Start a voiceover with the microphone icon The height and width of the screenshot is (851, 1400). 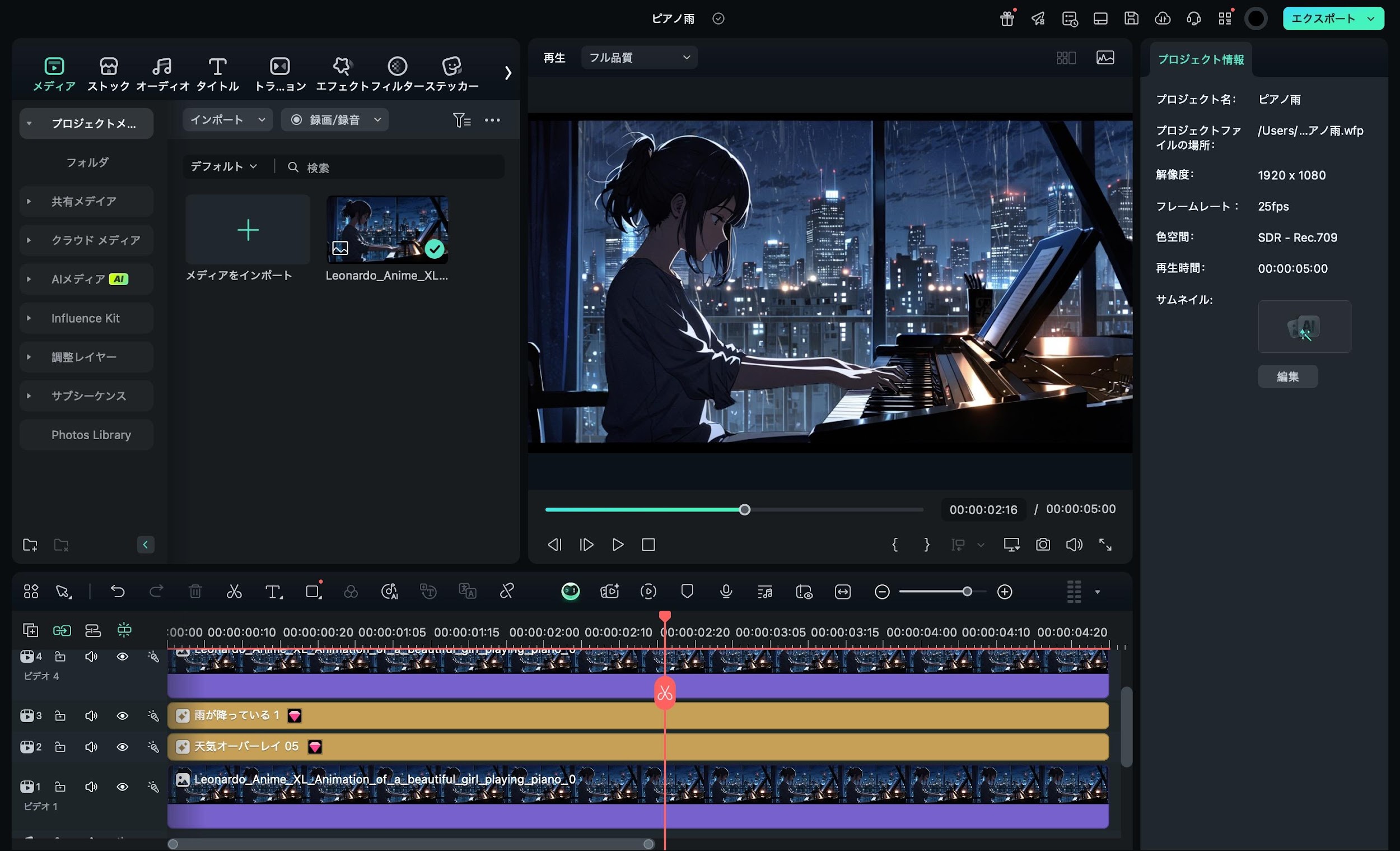[x=726, y=591]
